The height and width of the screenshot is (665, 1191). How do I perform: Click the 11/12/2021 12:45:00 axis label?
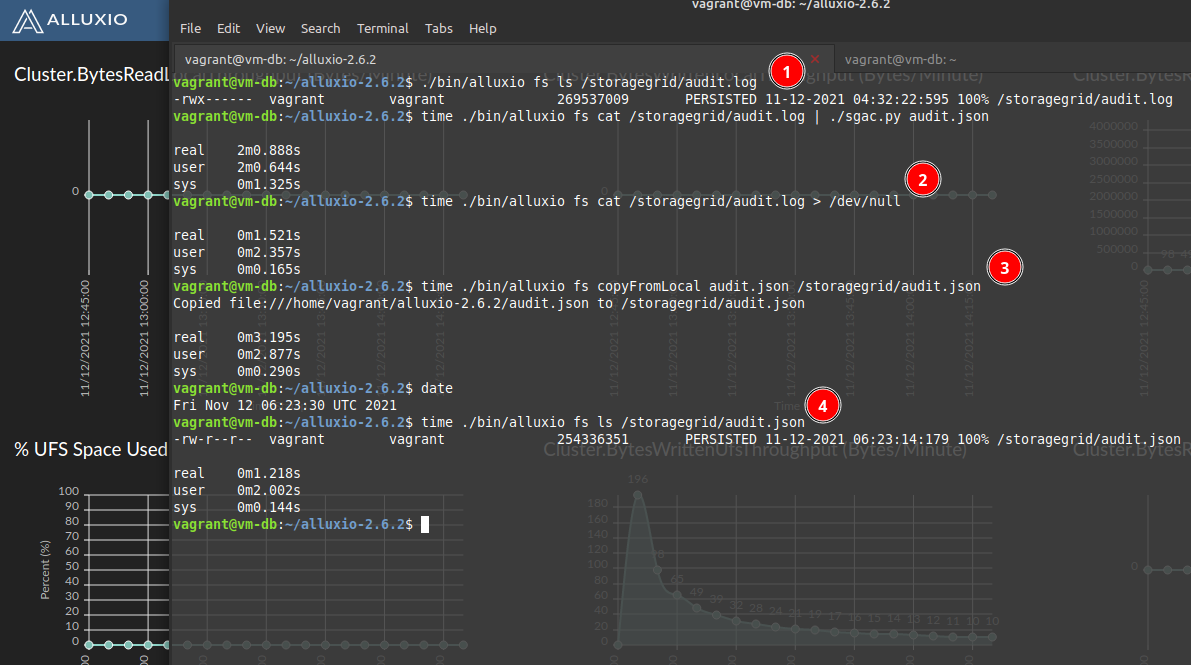pos(85,338)
